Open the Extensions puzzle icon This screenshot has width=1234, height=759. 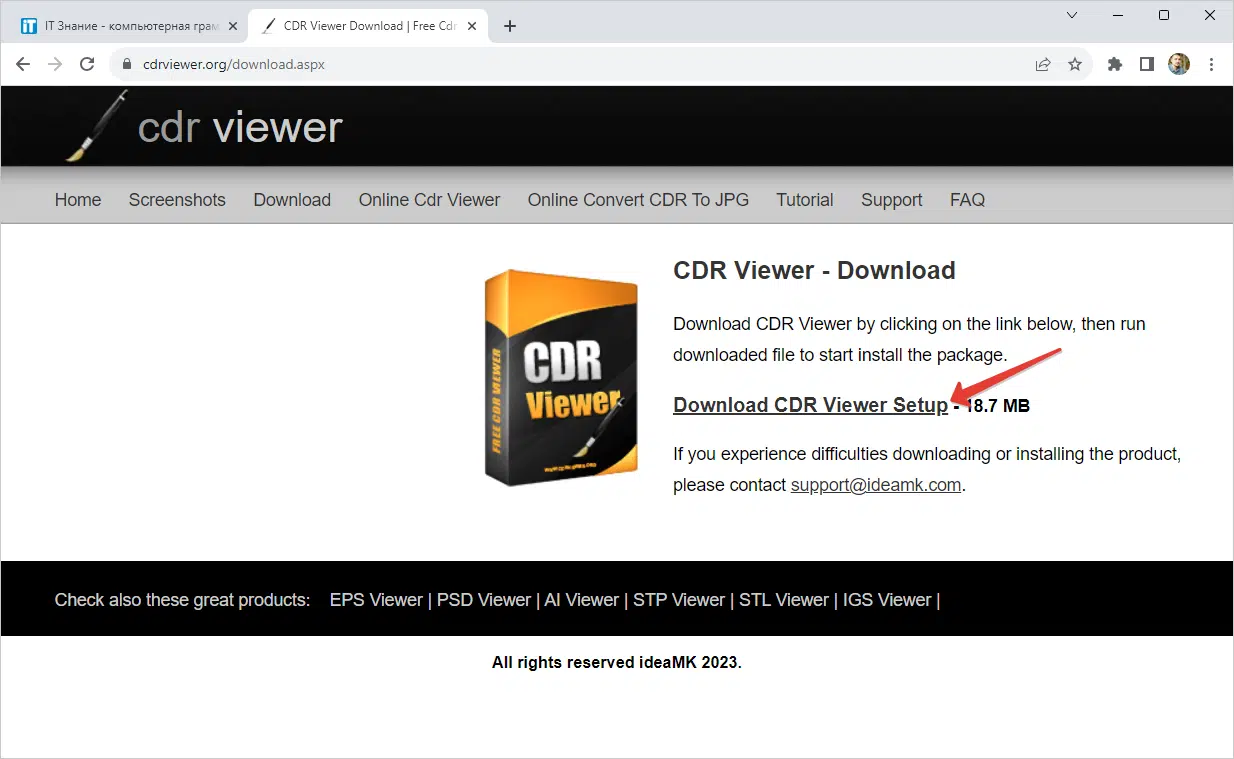click(x=1115, y=64)
